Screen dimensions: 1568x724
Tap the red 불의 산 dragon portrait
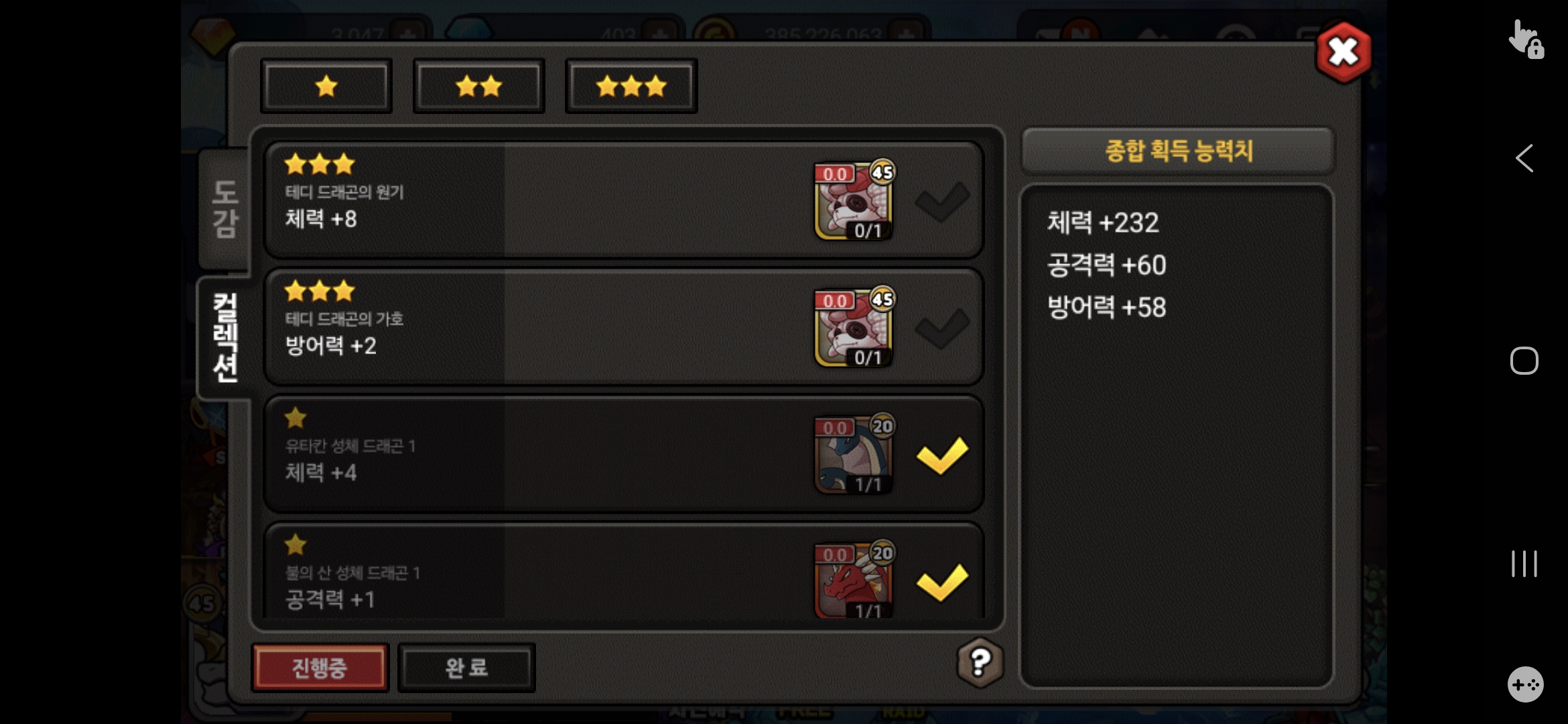click(854, 580)
